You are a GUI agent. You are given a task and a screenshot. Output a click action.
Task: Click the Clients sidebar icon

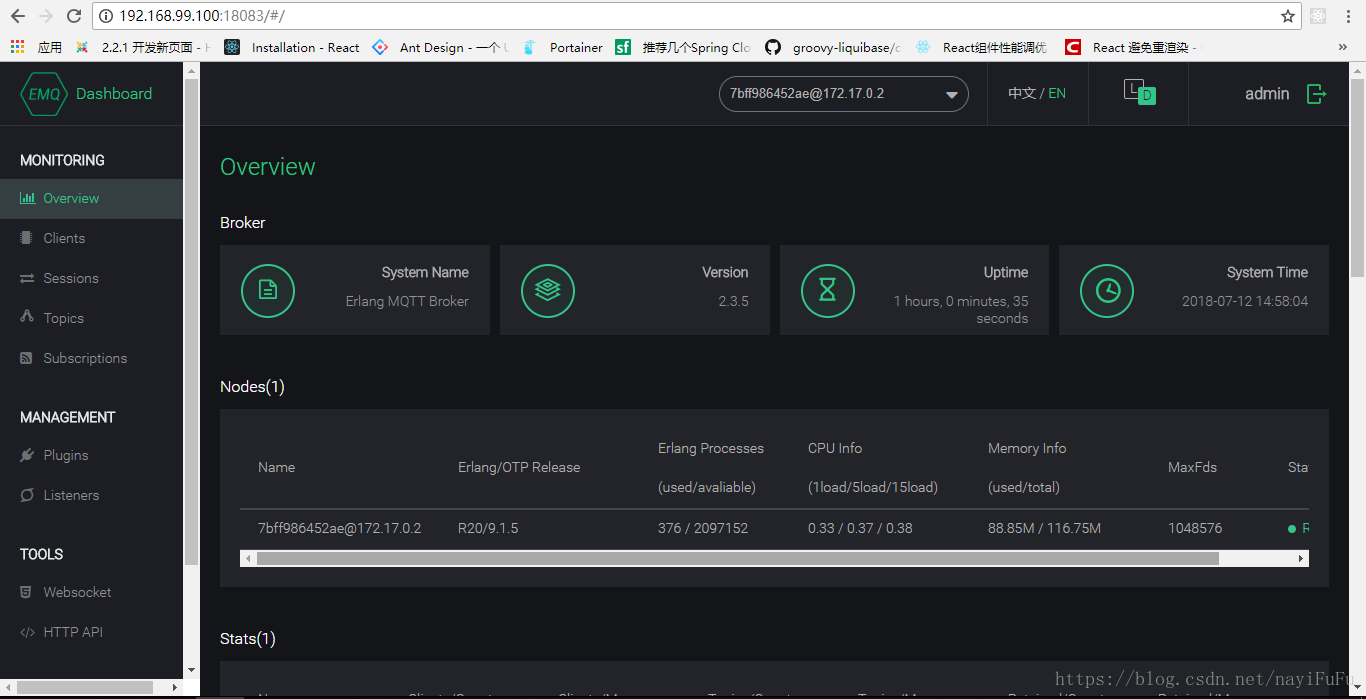(x=26, y=238)
